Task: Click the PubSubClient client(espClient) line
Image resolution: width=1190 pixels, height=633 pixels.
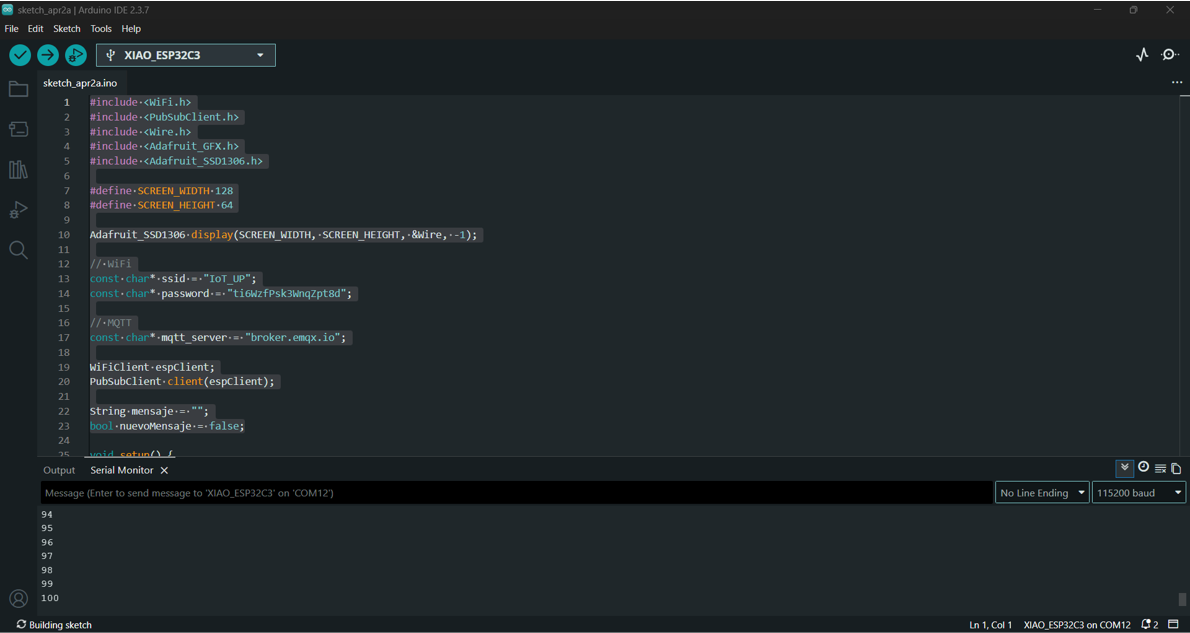Action: pos(184,381)
